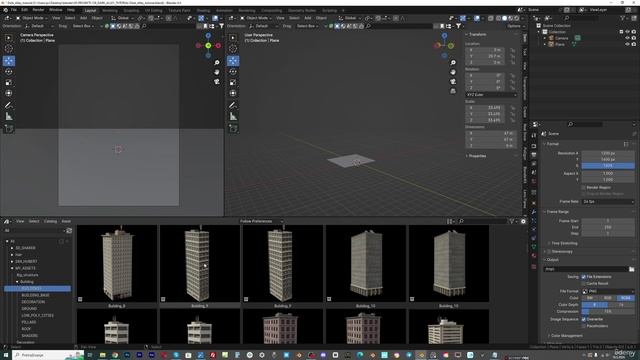
Task: Enable the Render Region checkbox
Action: click(x=584, y=187)
